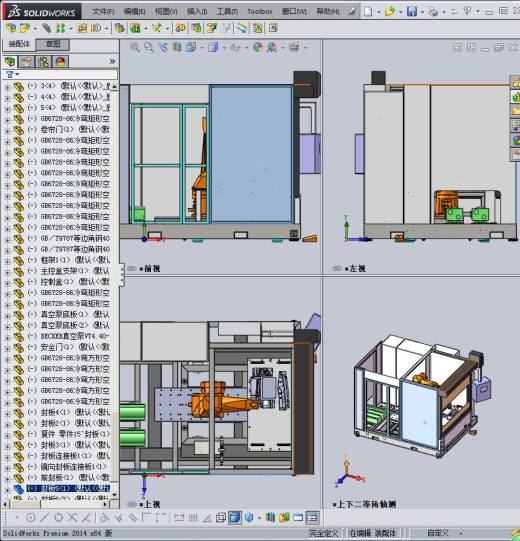Open the FeatureManager design tree tab
This screenshot has height=541, width=520.
[x=10, y=62]
